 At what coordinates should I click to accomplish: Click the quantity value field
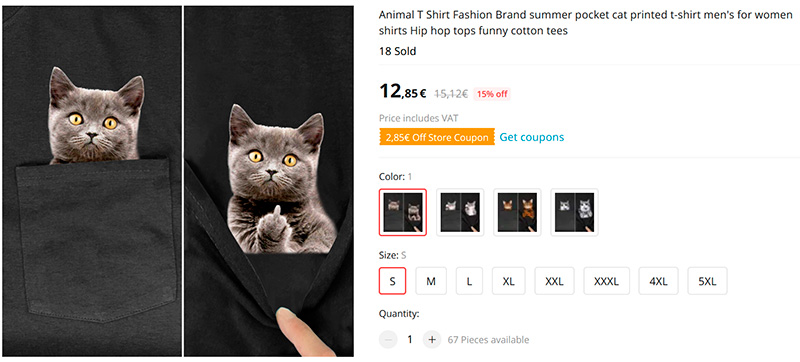tap(410, 340)
